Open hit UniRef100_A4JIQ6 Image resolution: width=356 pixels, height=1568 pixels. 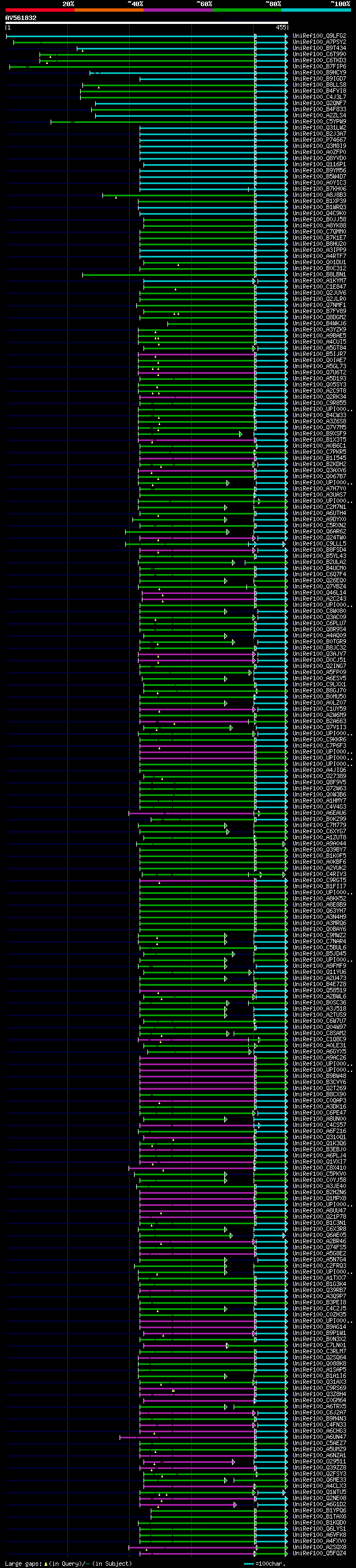point(319,770)
